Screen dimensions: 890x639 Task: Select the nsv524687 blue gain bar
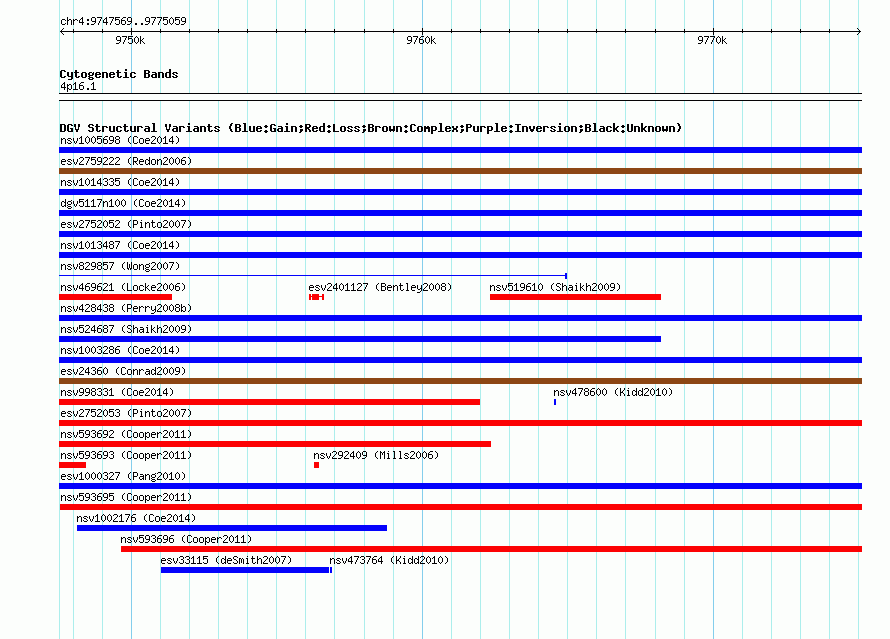(360, 339)
